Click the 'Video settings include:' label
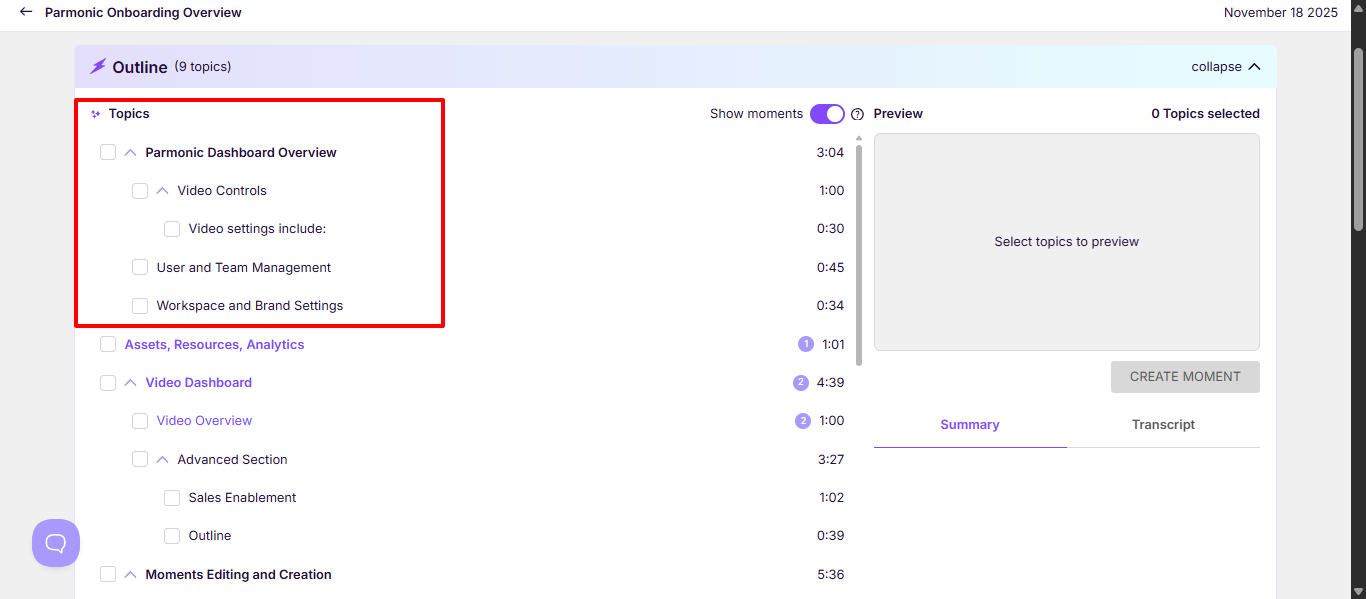The image size is (1366, 599). pyautogui.click(x=257, y=229)
